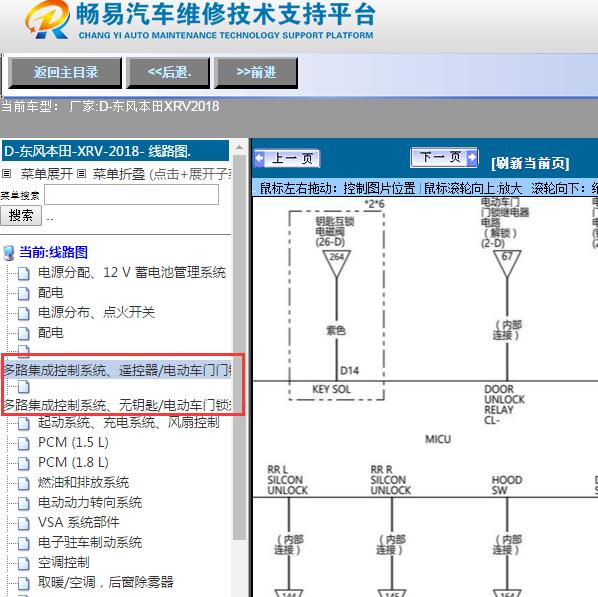Viewport: 598px width, 597px height.
Task: Click the 返回主目录 button
Action: (x=65, y=72)
